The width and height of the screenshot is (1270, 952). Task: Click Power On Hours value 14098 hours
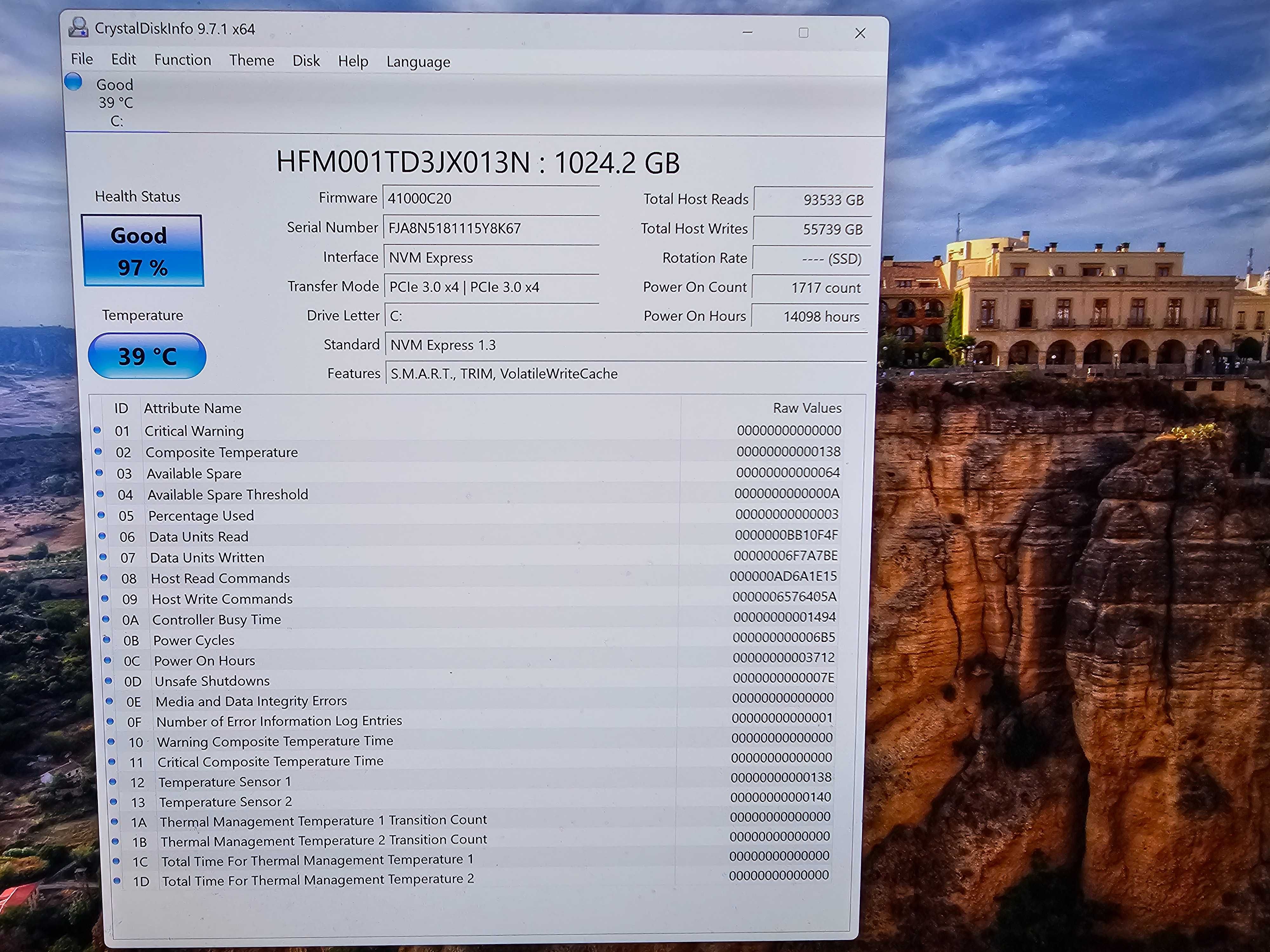(x=811, y=317)
